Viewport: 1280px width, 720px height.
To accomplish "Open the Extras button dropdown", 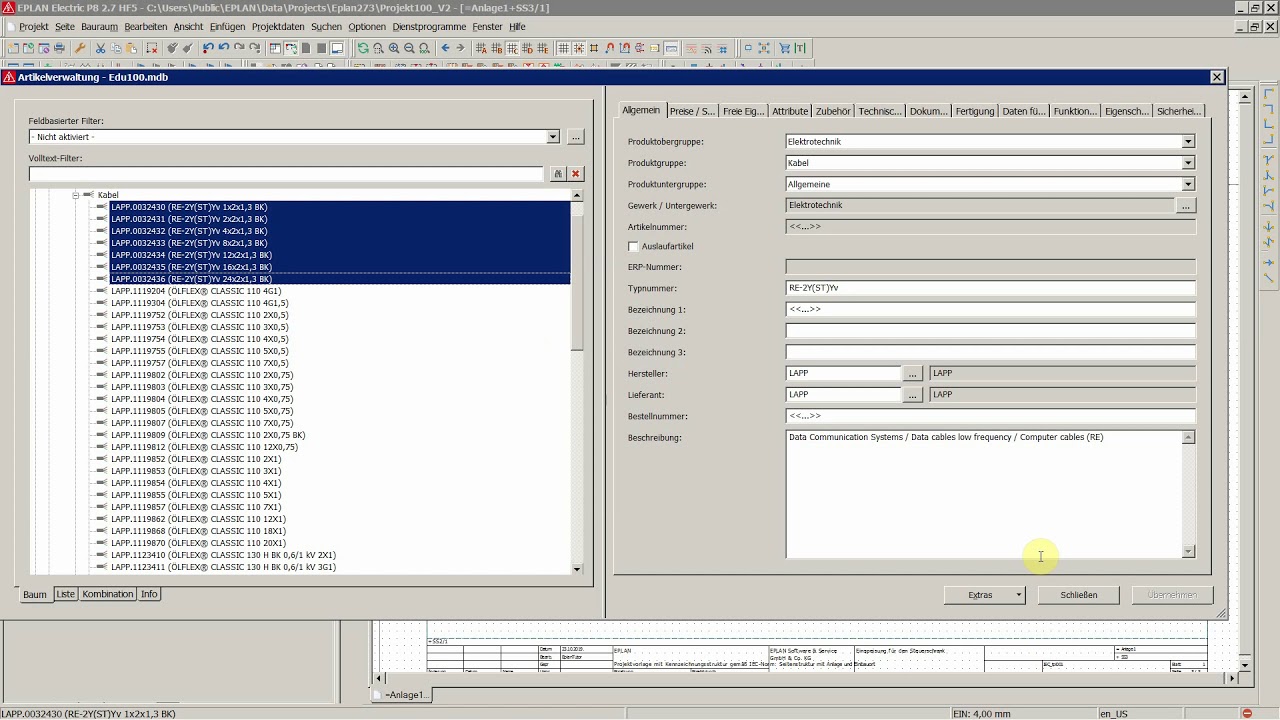I will coord(1019,595).
